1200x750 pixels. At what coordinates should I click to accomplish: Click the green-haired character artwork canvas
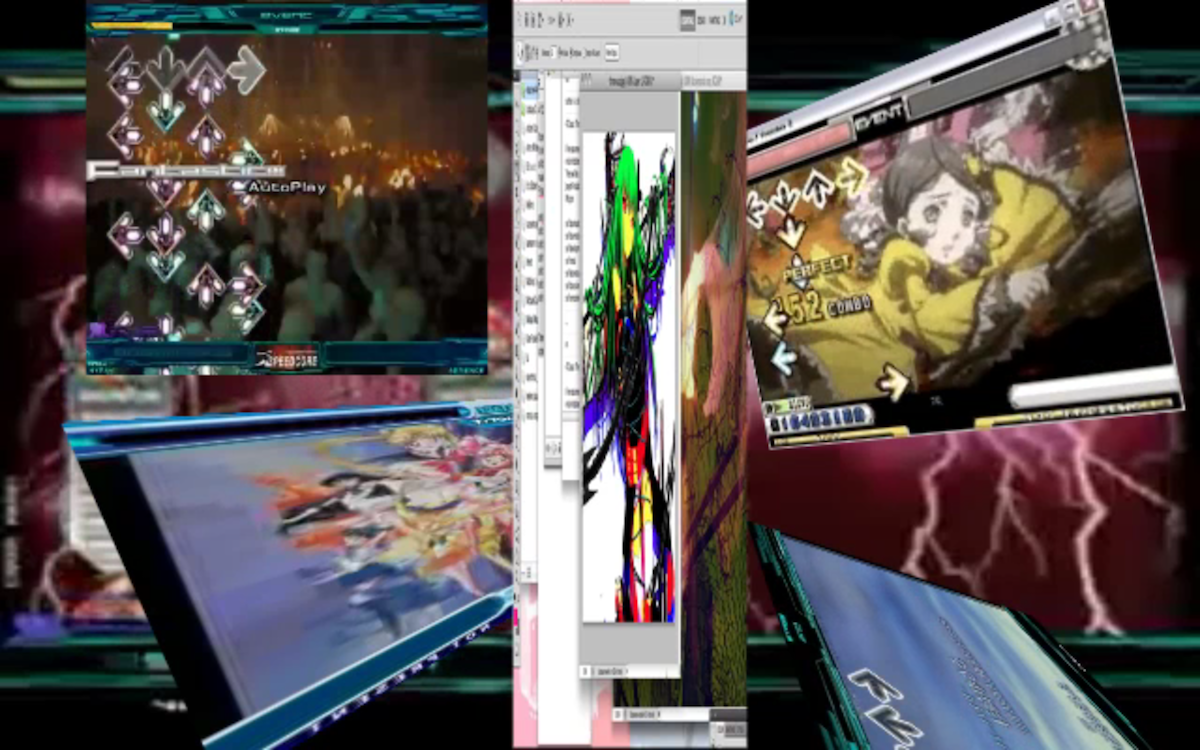628,380
